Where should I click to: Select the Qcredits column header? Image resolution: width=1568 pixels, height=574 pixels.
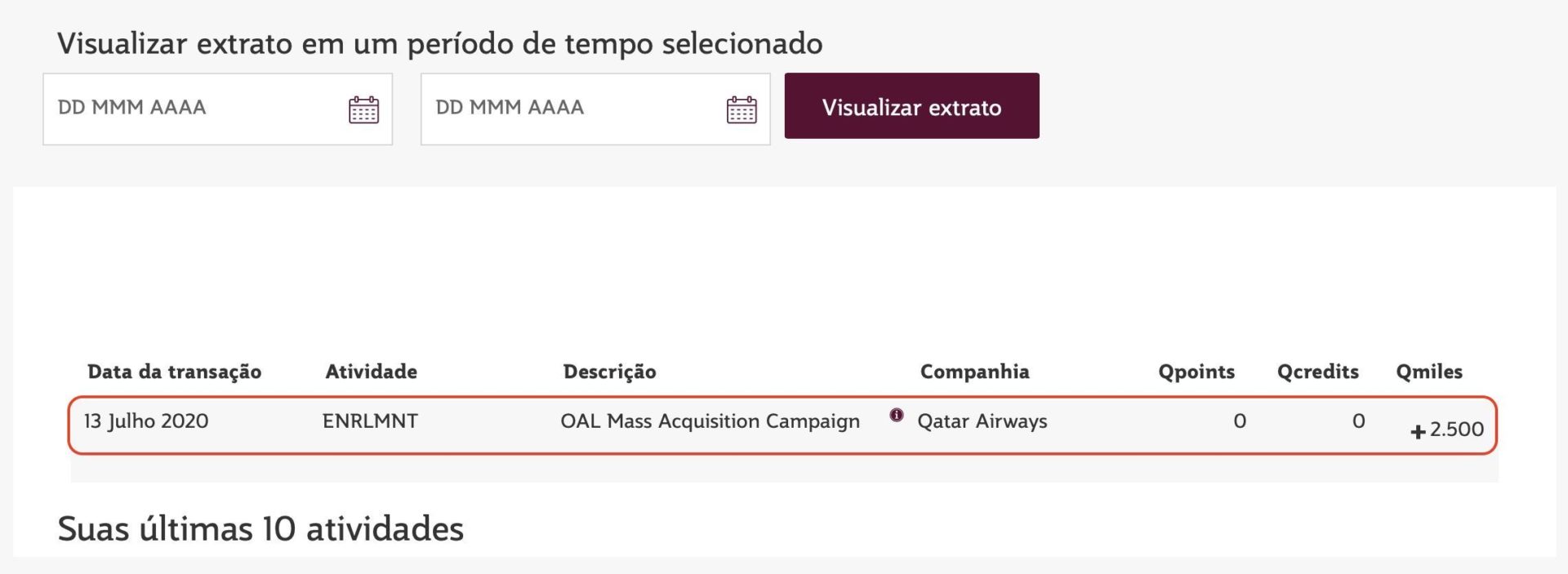click(x=1317, y=372)
